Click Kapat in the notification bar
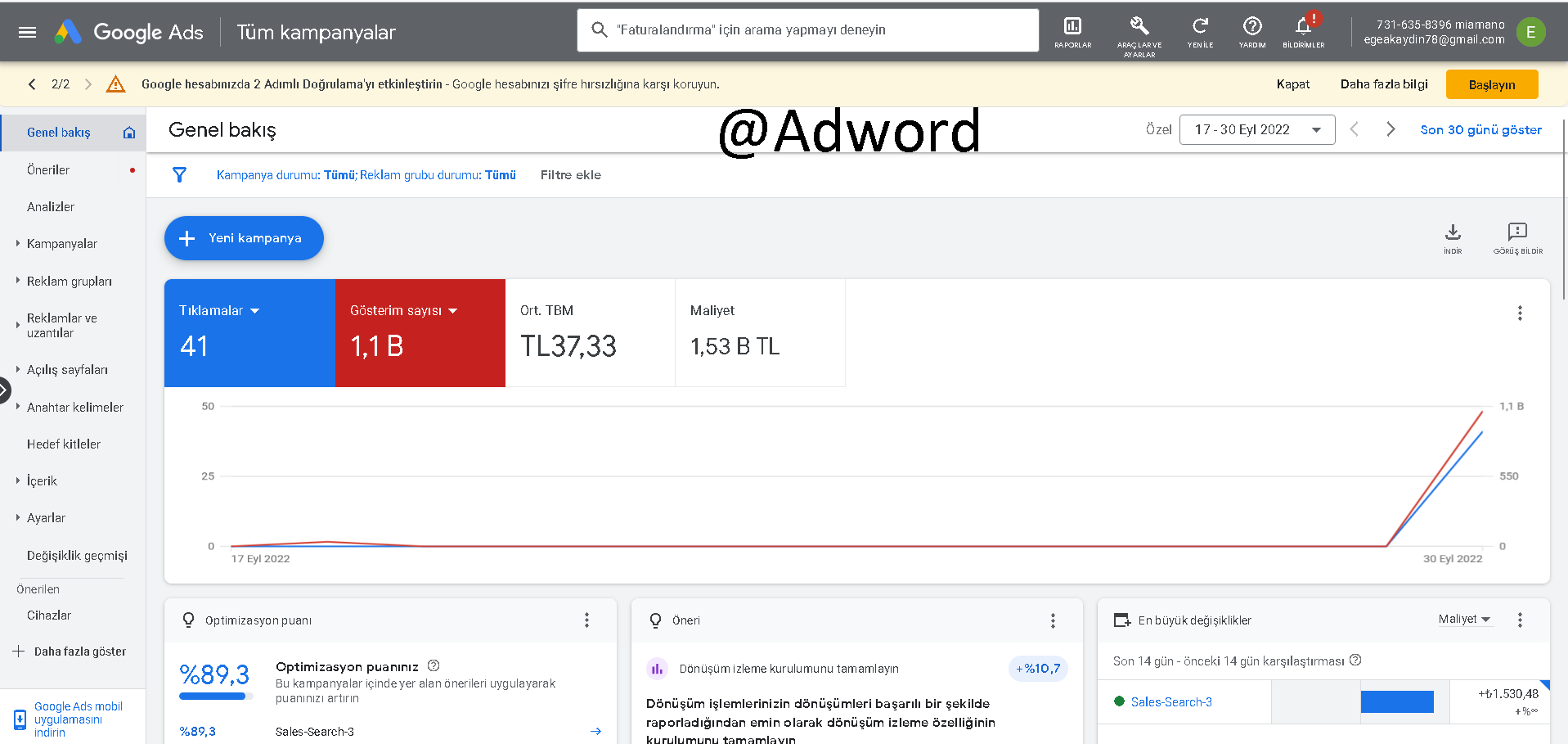 click(x=1293, y=84)
